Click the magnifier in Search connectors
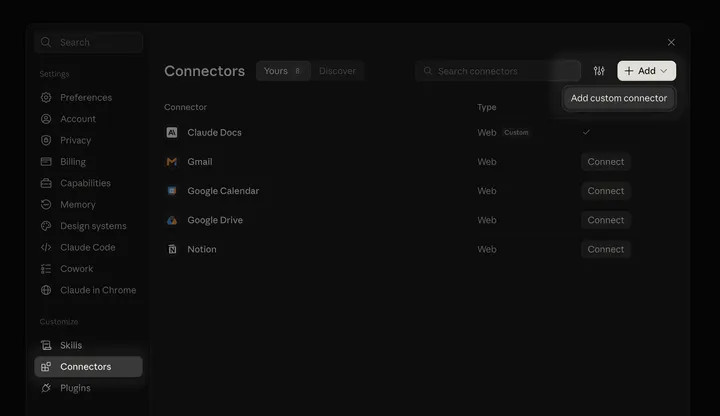This screenshot has width=720, height=416. click(428, 71)
